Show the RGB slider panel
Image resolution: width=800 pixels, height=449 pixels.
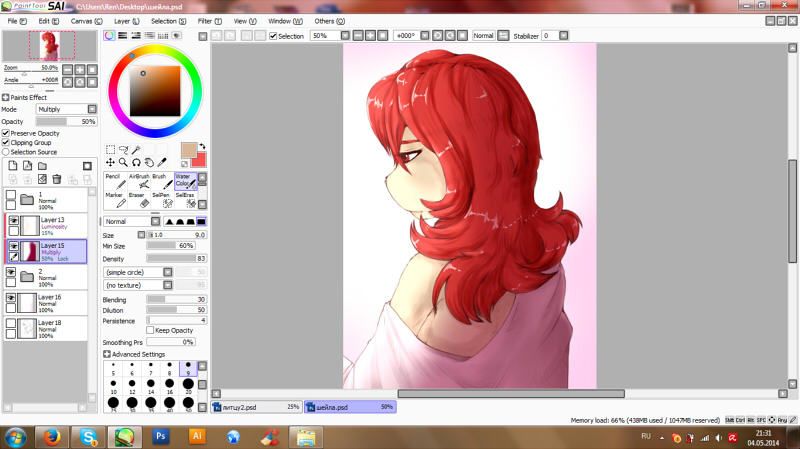tap(122, 35)
